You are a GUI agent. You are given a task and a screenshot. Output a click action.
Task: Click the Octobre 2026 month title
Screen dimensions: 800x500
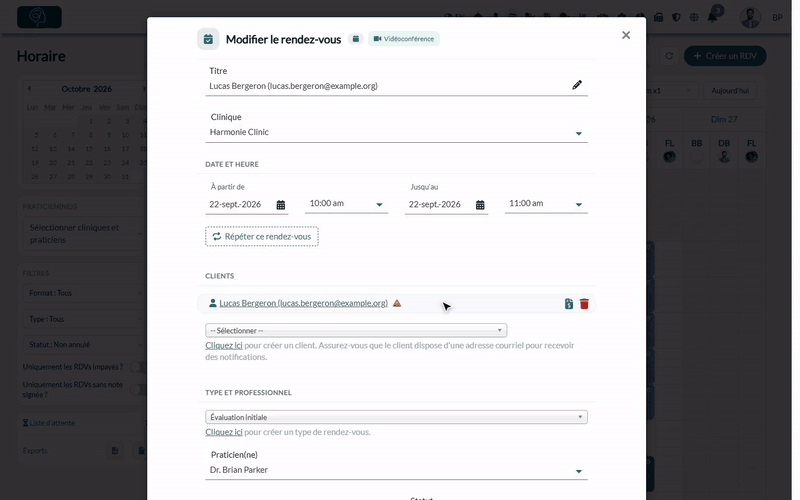(86, 89)
